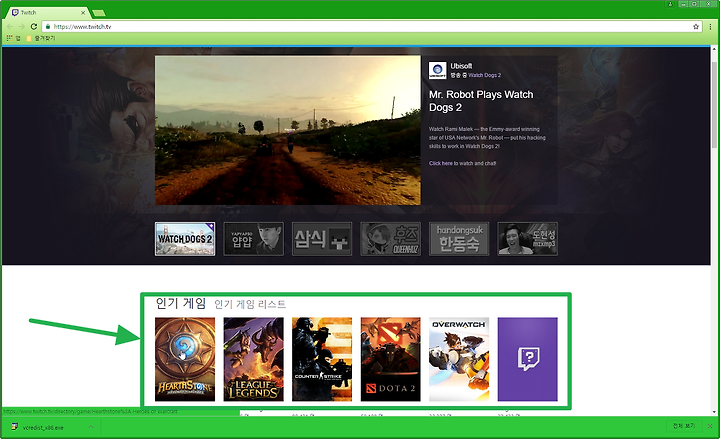Open the Counter-Strike game cover
This screenshot has height=439, width=720.
pyautogui.click(x=322, y=359)
